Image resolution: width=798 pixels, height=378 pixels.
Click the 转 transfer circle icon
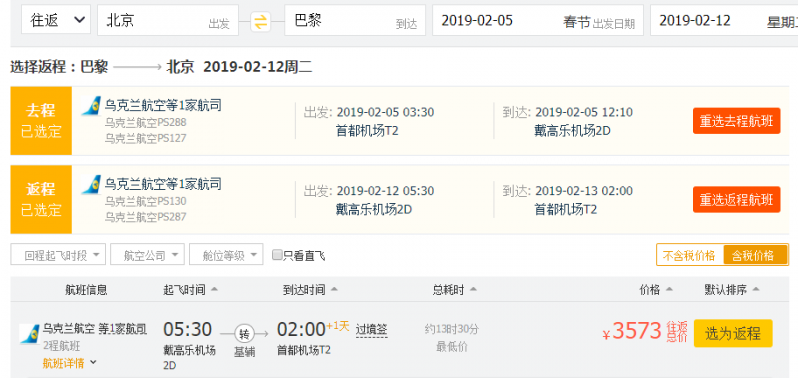pos(244,334)
